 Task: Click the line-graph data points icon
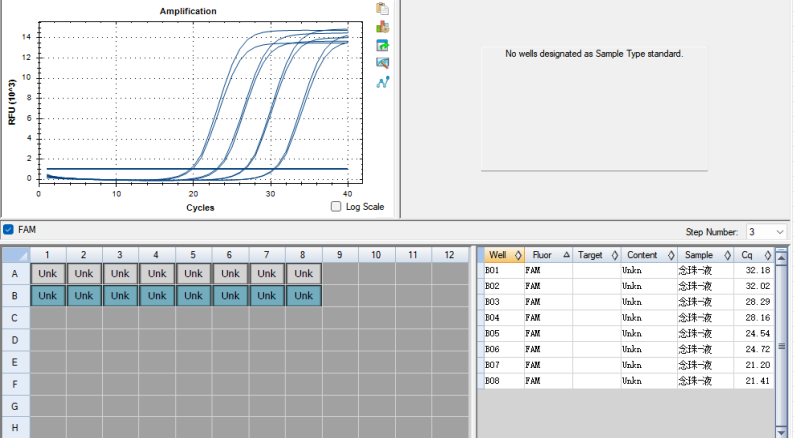(x=383, y=82)
